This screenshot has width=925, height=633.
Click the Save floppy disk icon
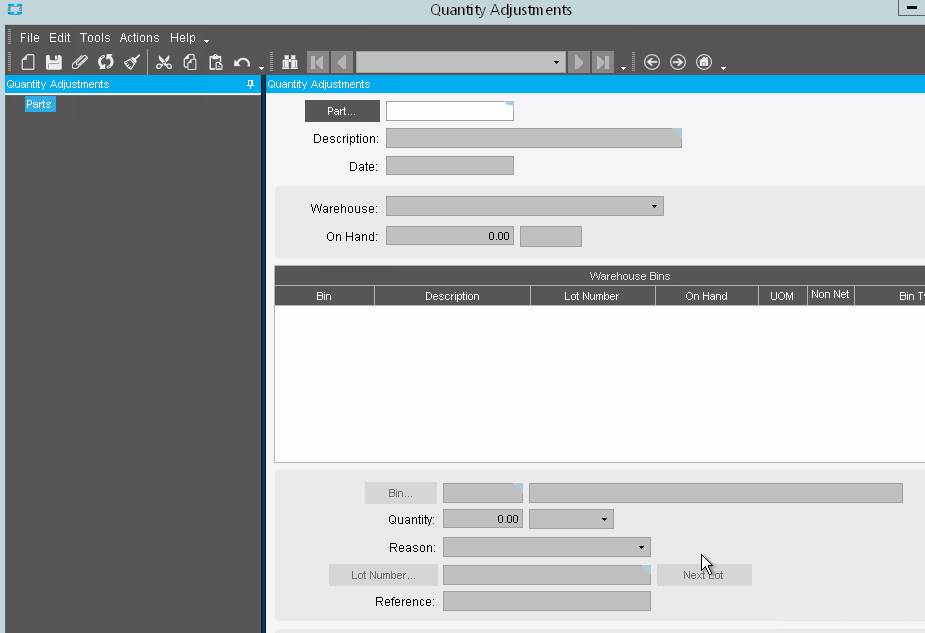tap(54, 62)
